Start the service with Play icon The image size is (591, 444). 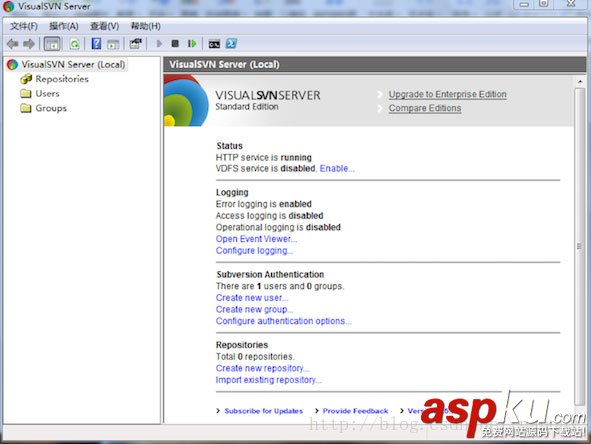(x=159, y=44)
